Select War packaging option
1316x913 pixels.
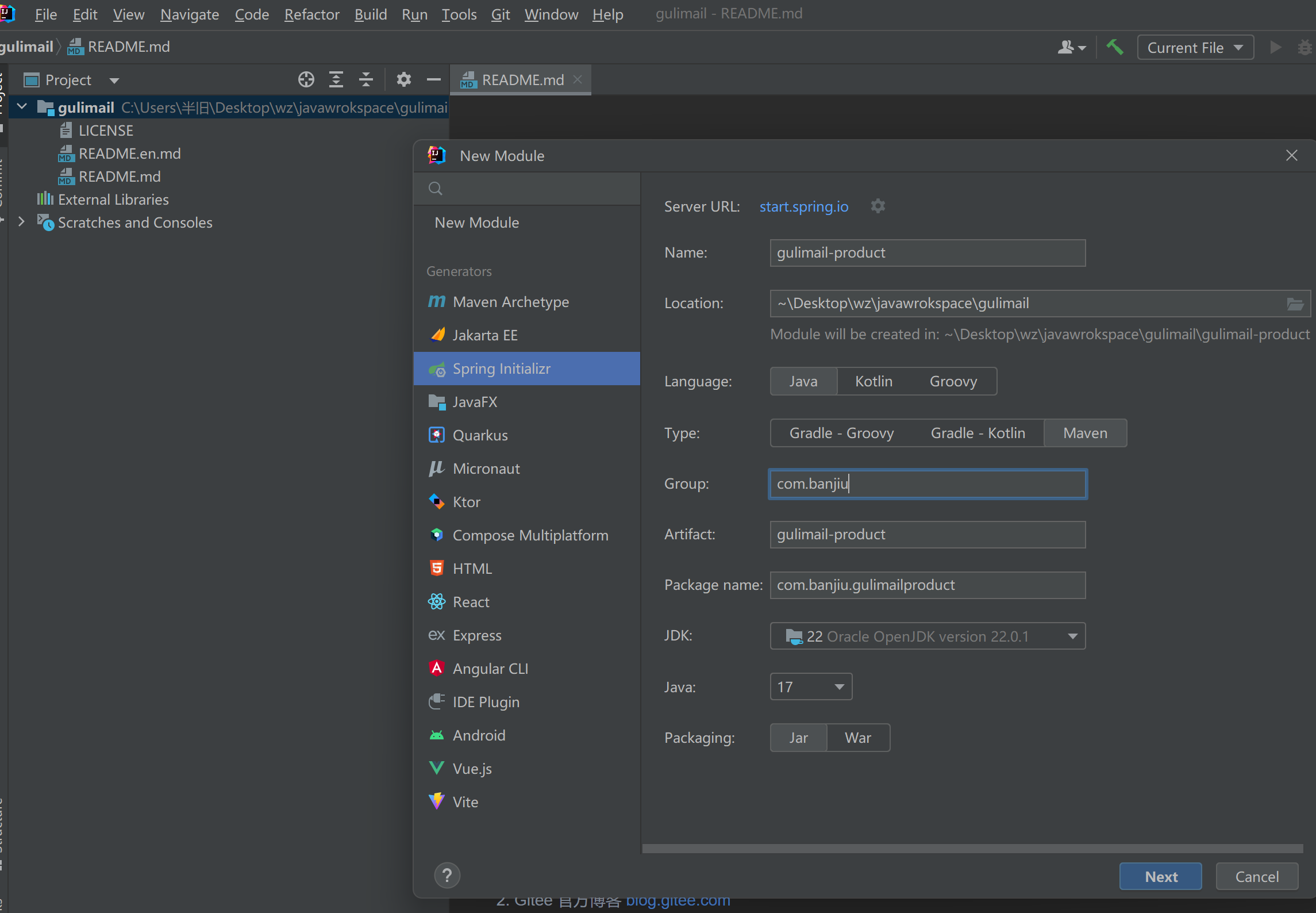[x=857, y=738]
